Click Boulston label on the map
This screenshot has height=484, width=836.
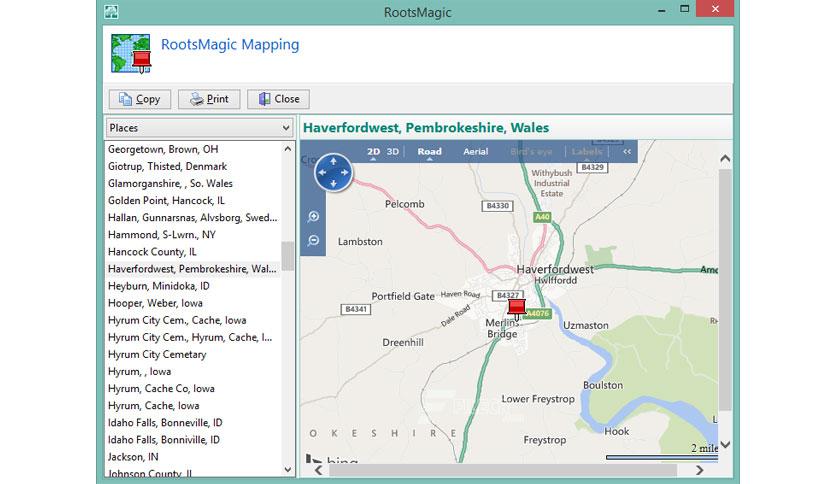coord(602,385)
